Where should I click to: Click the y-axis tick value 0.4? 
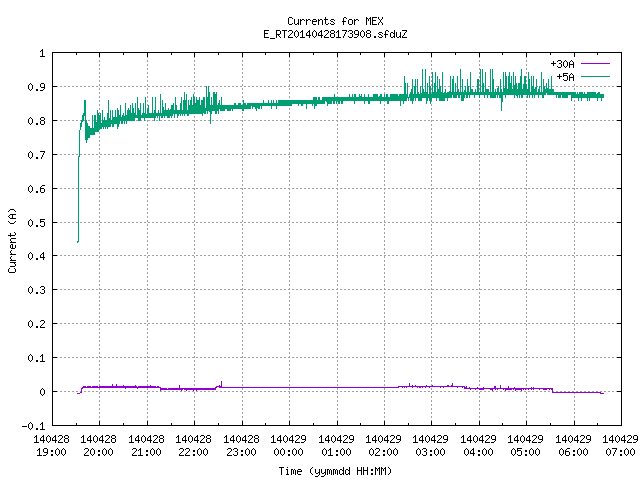[36, 256]
